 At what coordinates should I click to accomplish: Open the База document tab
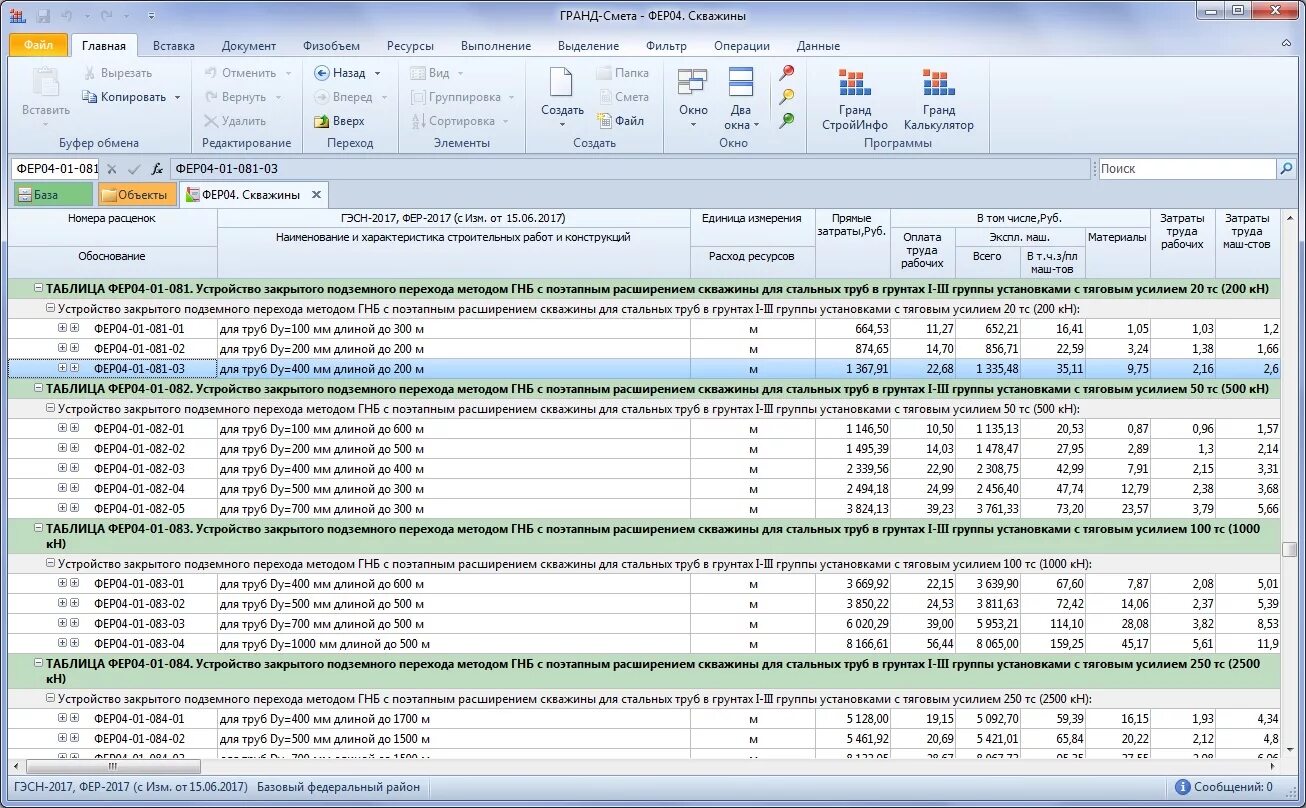click(x=51, y=195)
